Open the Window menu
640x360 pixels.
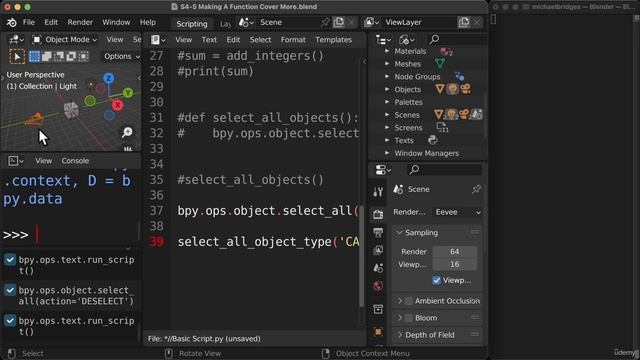[116, 22]
